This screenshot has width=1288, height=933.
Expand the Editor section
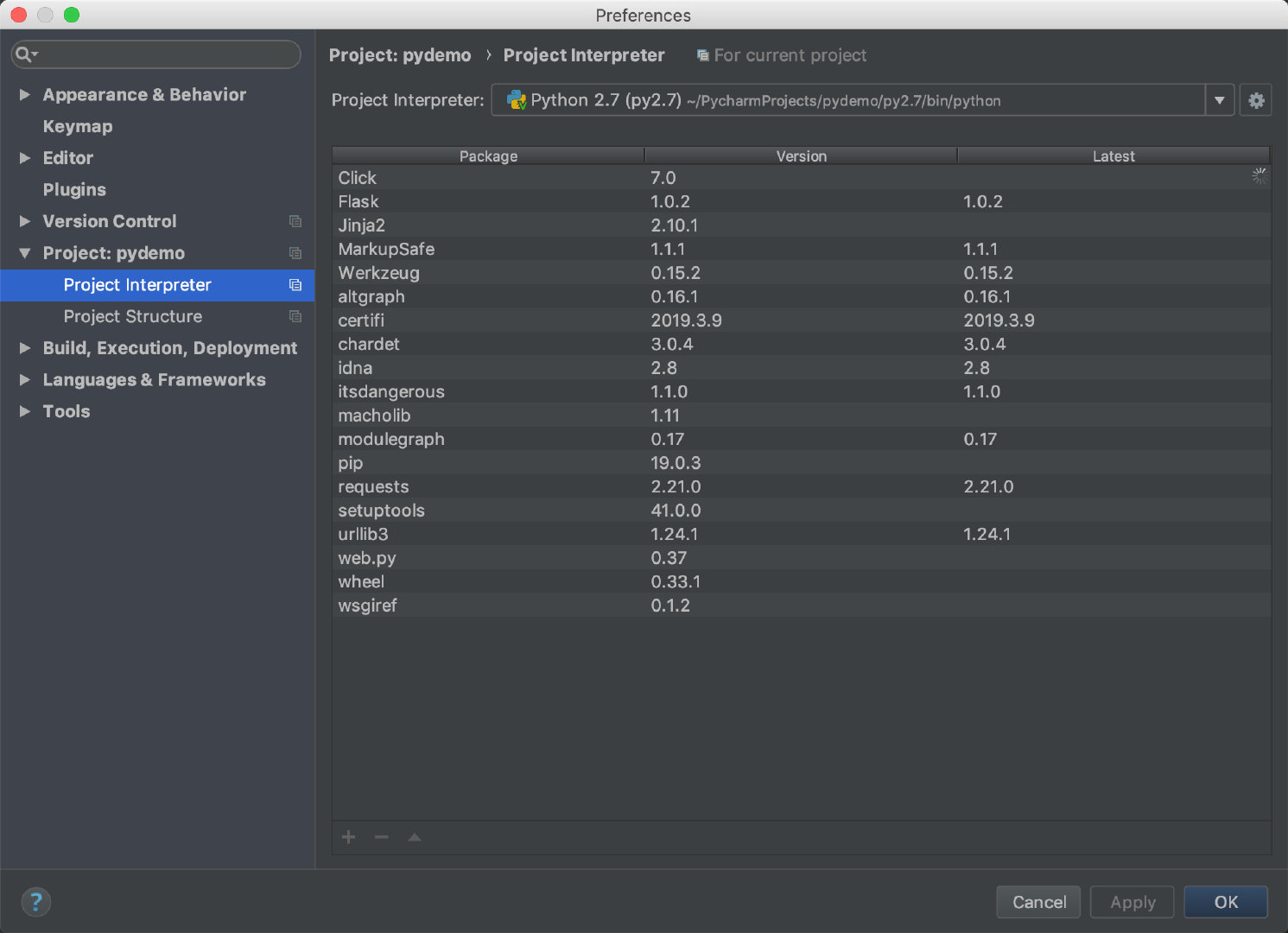coord(25,158)
